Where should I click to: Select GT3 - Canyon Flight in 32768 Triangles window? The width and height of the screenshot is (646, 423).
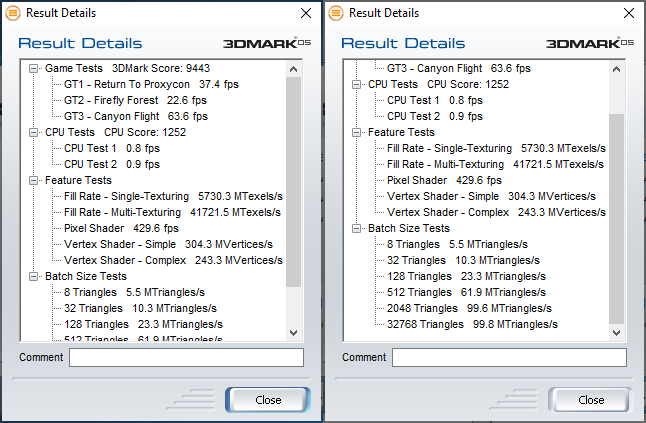459,68
